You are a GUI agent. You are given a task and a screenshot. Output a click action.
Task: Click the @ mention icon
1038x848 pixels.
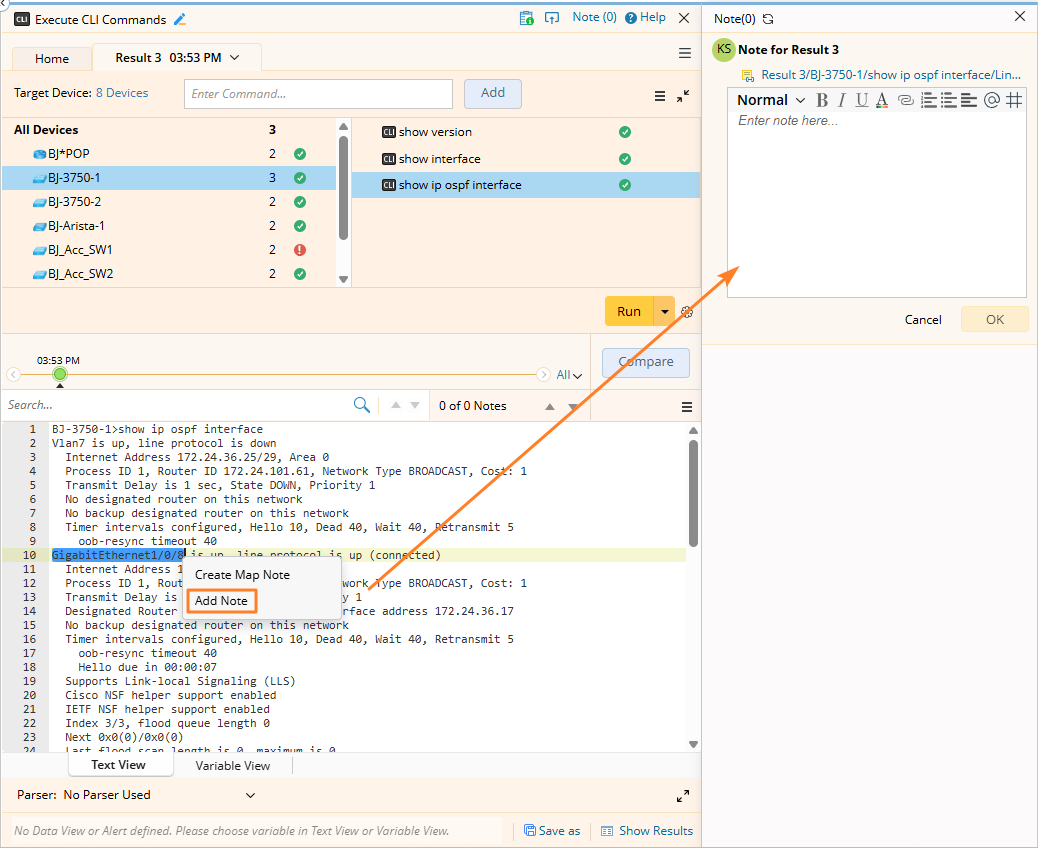[991, 100]
